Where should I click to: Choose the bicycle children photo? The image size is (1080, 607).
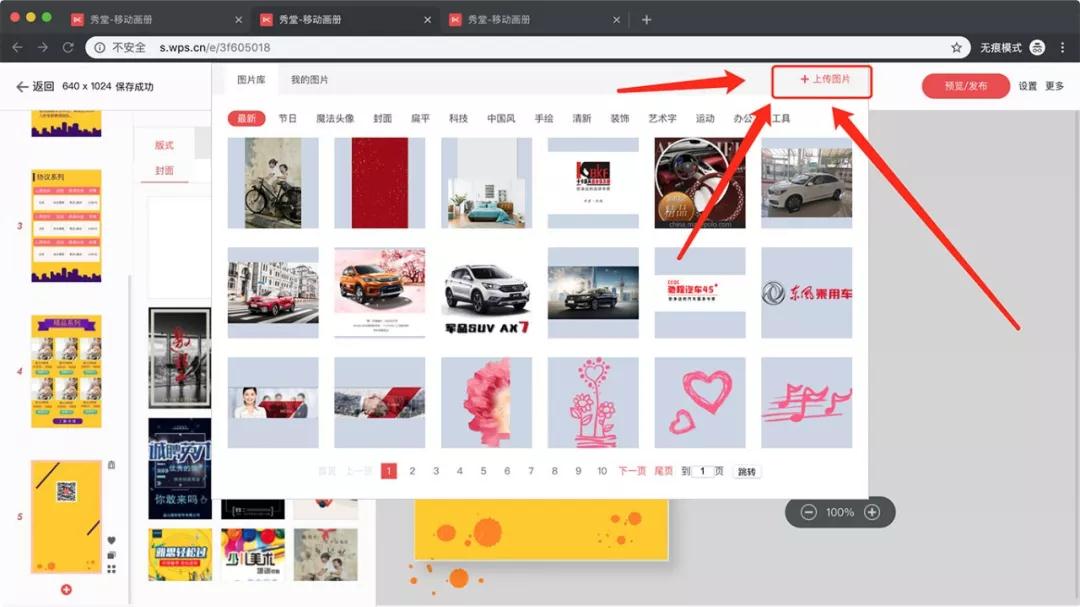[273, 183]
